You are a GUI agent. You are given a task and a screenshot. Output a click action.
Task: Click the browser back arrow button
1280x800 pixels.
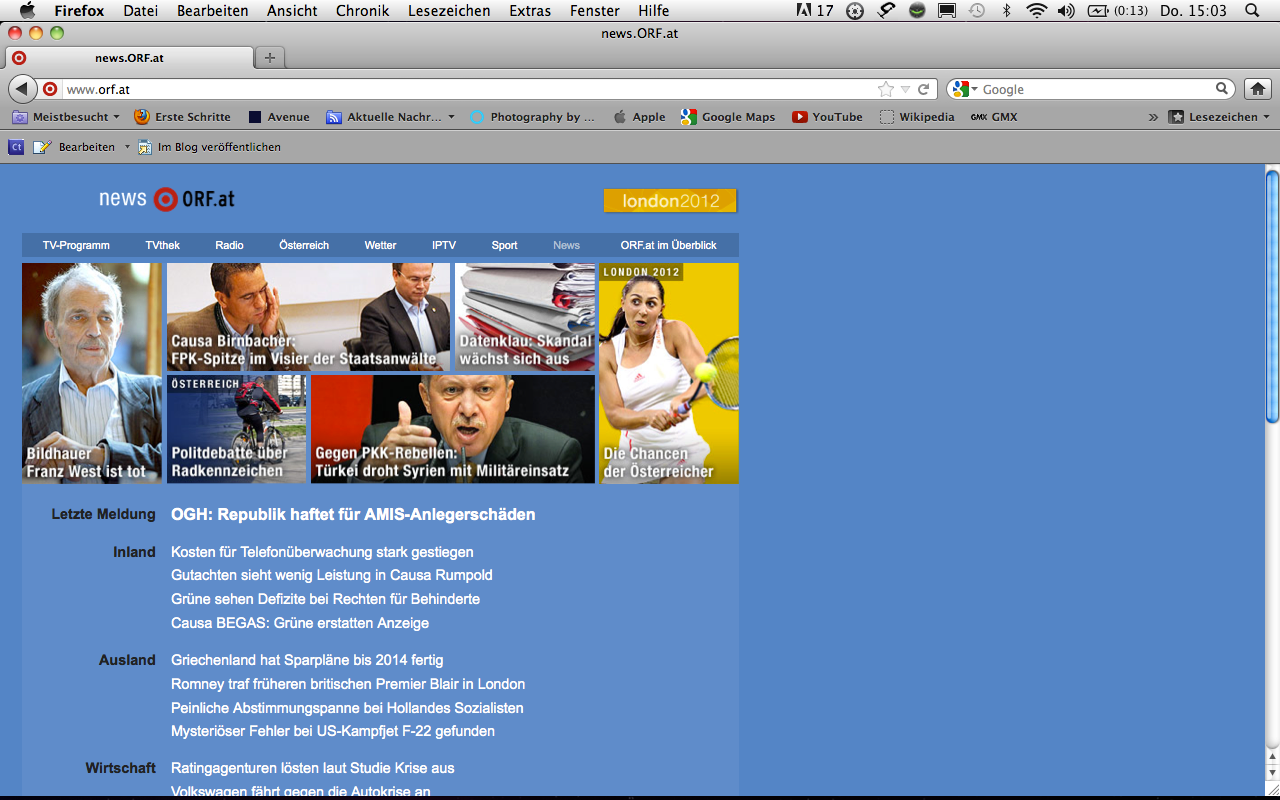(22, 89)
